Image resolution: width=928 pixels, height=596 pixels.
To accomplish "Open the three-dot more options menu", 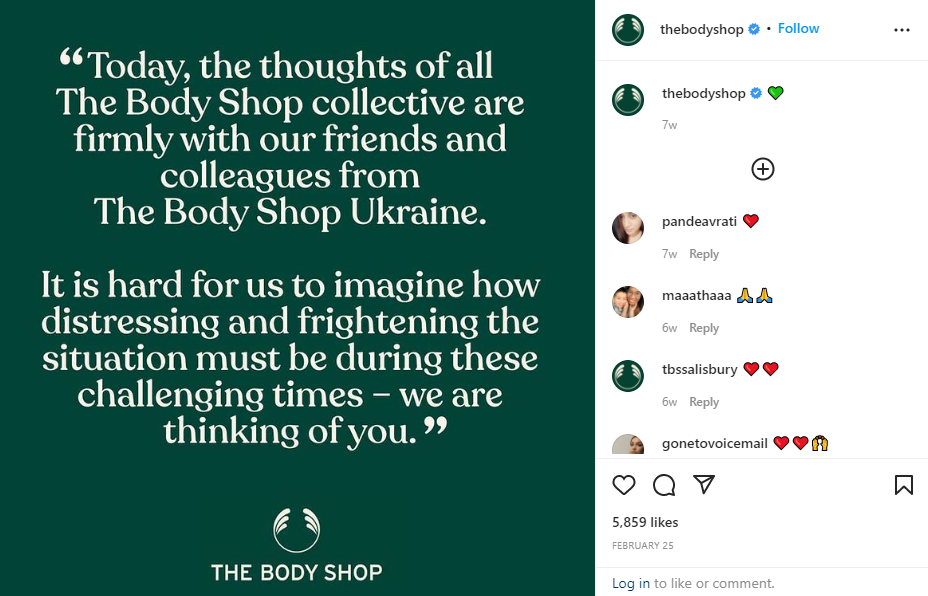I will [x=902, y=30].
